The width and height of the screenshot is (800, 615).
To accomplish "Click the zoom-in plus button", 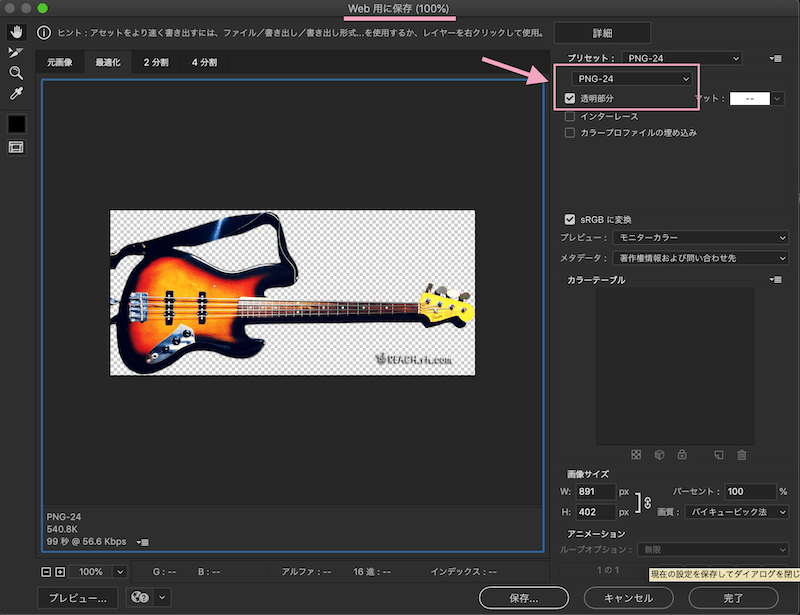I will pyautogui.click(x=60, y=571).
